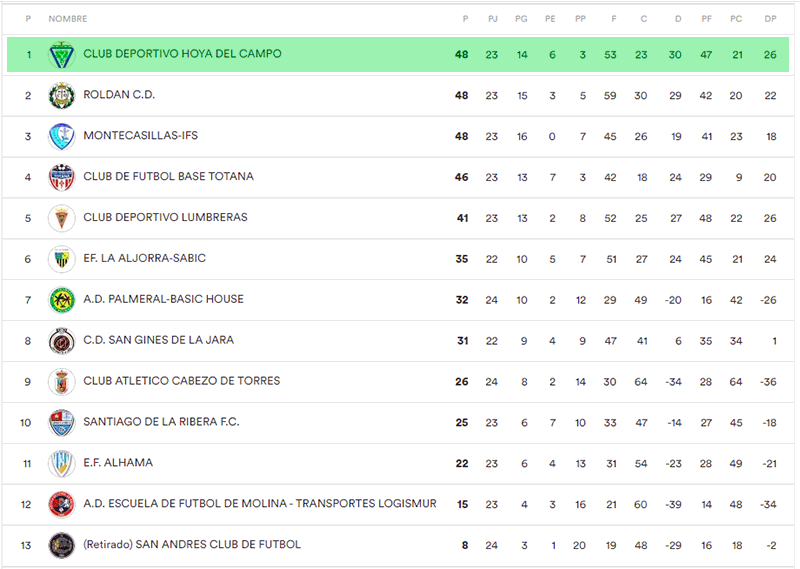Click the PJ column header
The image size is (800, 569).
[492, 19]
